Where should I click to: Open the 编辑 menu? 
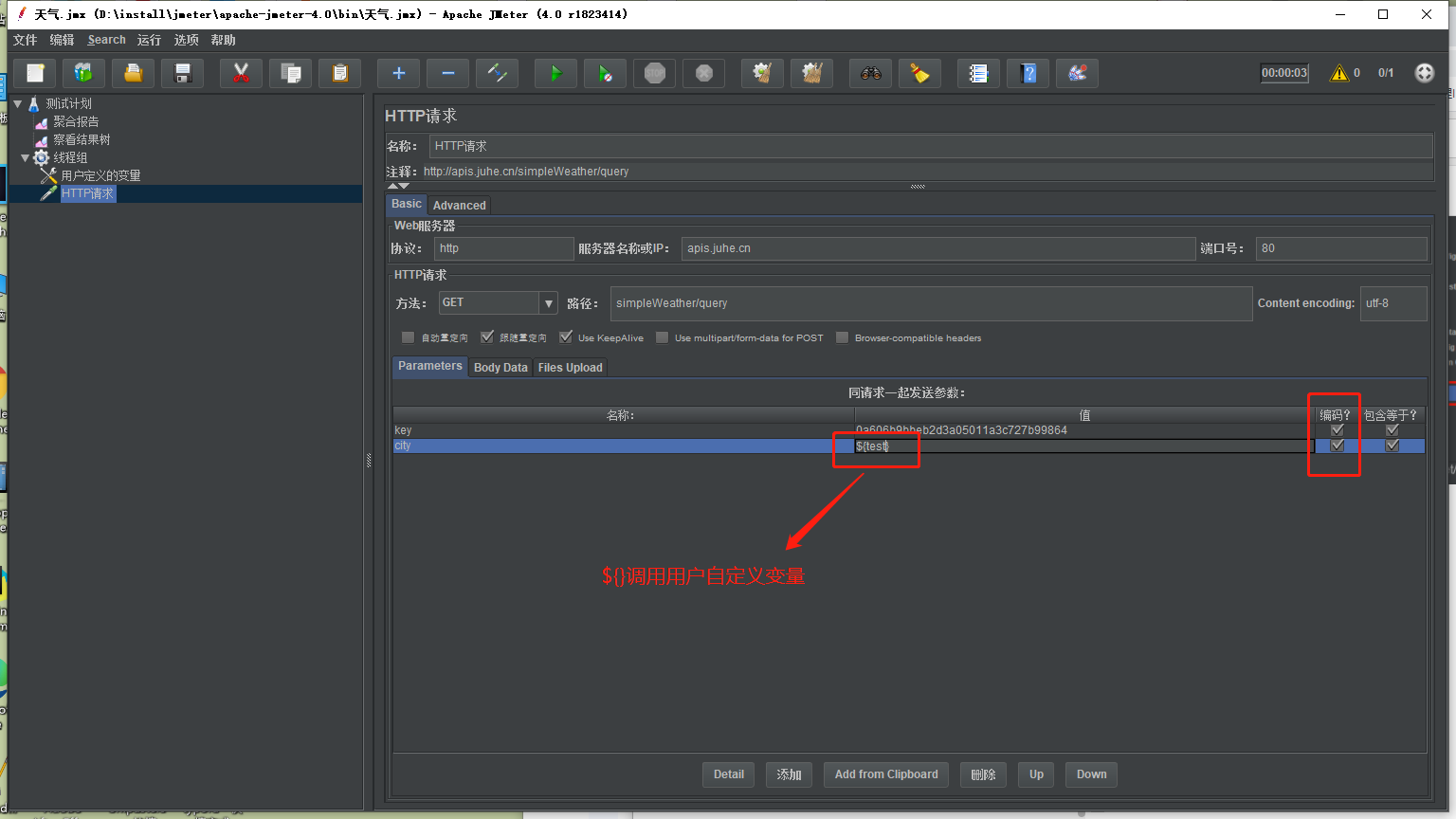[62, 40]
